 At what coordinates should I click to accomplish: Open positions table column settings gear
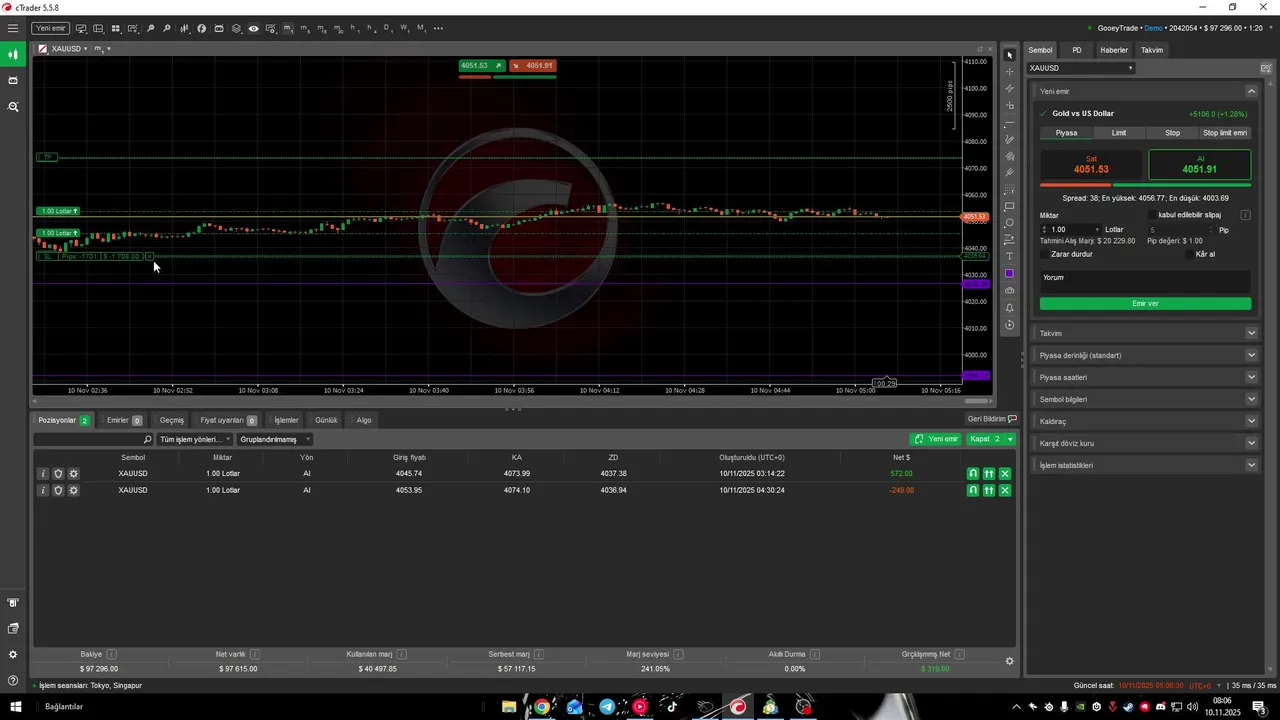[x=1009, y=661]
